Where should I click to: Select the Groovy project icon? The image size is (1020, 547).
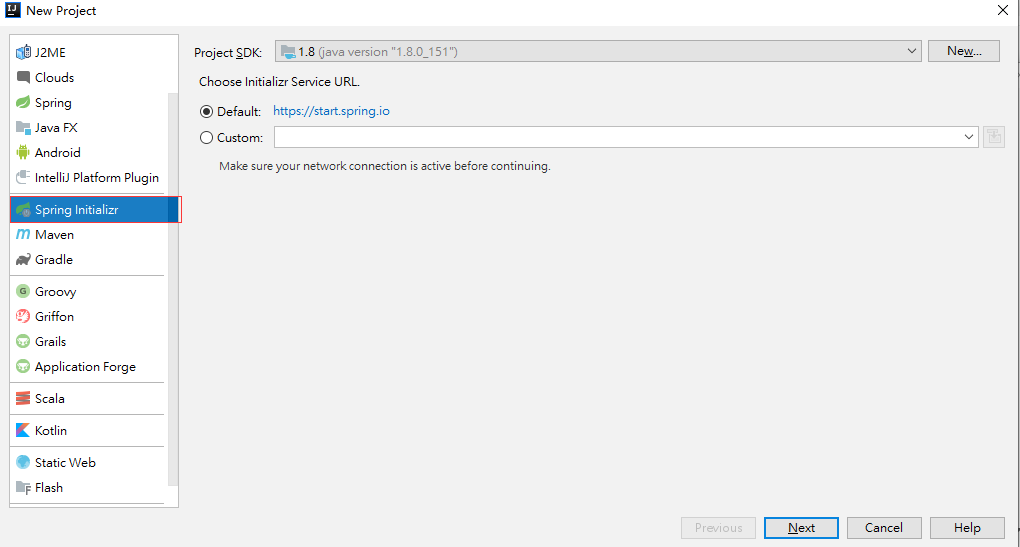[x=24, y=292]
